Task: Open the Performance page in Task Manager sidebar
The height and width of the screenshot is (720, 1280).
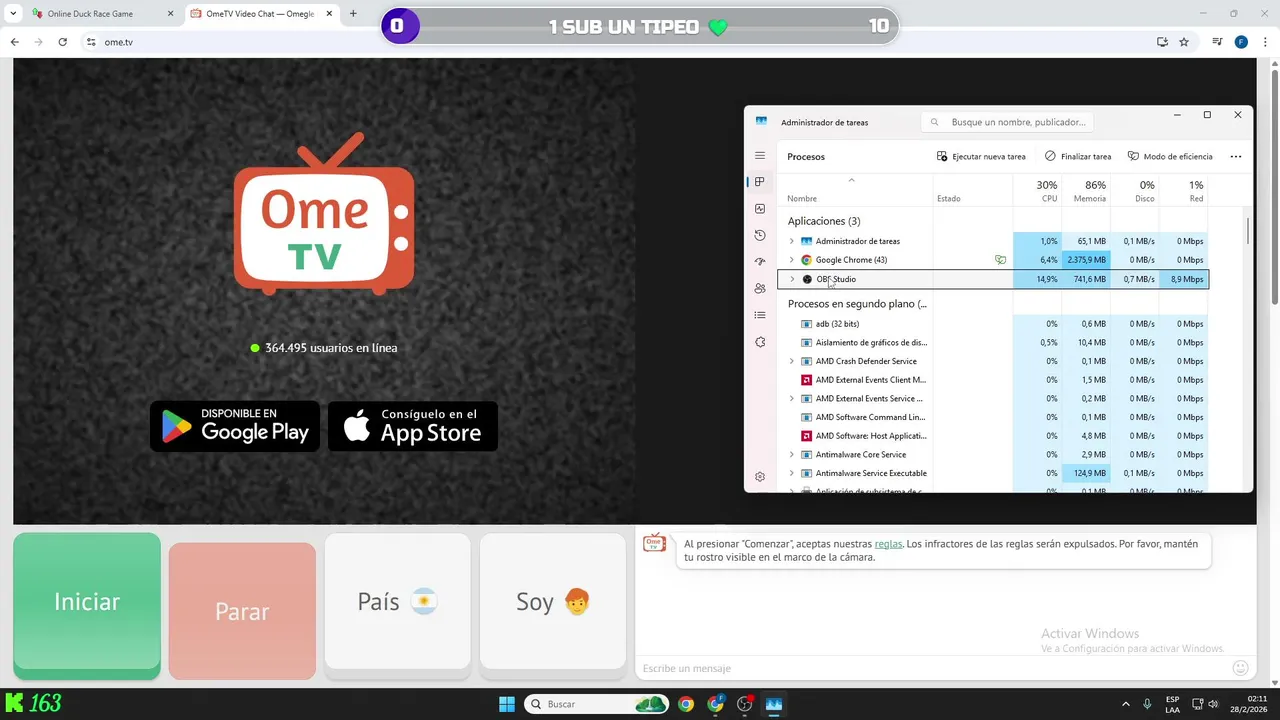Action: [x=760, y=209]
